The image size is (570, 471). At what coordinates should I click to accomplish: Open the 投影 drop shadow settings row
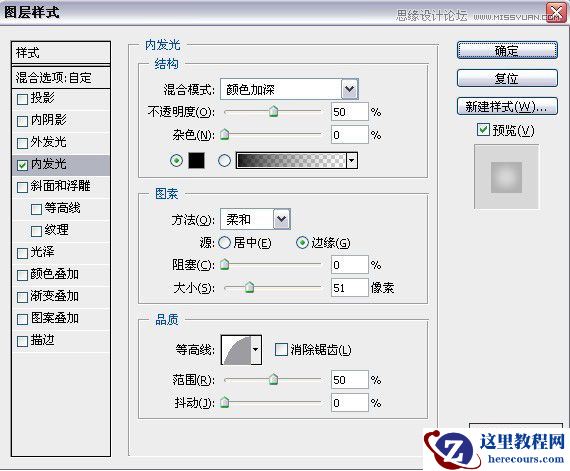61,98
